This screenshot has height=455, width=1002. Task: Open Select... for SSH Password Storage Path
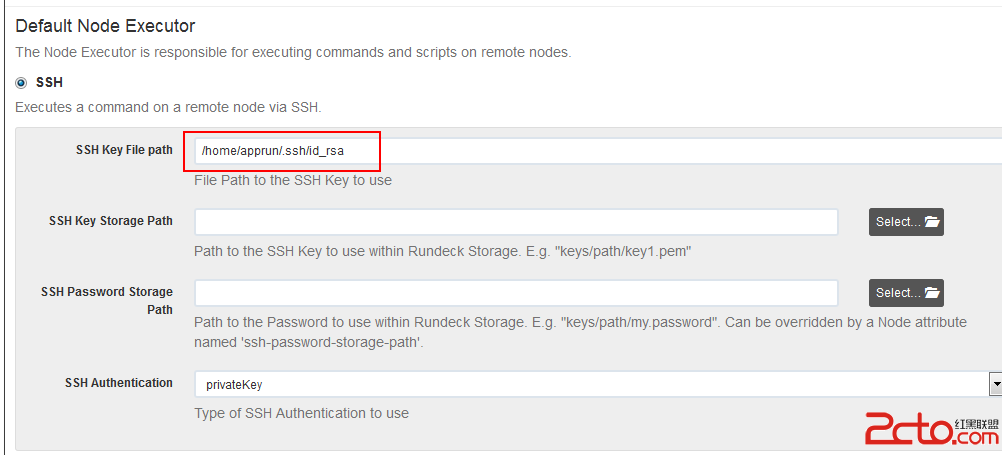(x=906, y=293)
